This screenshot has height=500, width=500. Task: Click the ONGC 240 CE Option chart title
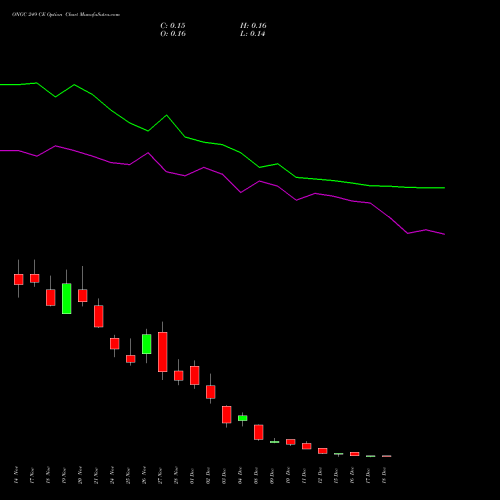click(66, 15)
